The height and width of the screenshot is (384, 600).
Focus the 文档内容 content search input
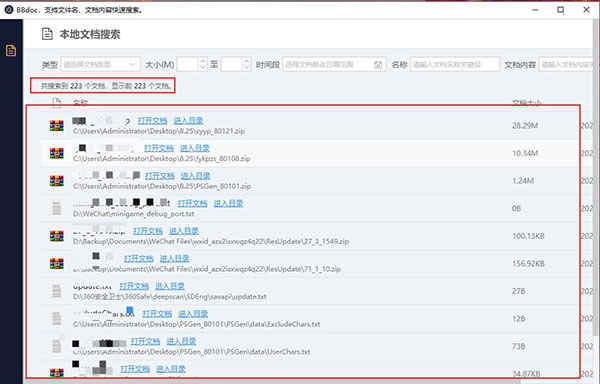(566, 65)
